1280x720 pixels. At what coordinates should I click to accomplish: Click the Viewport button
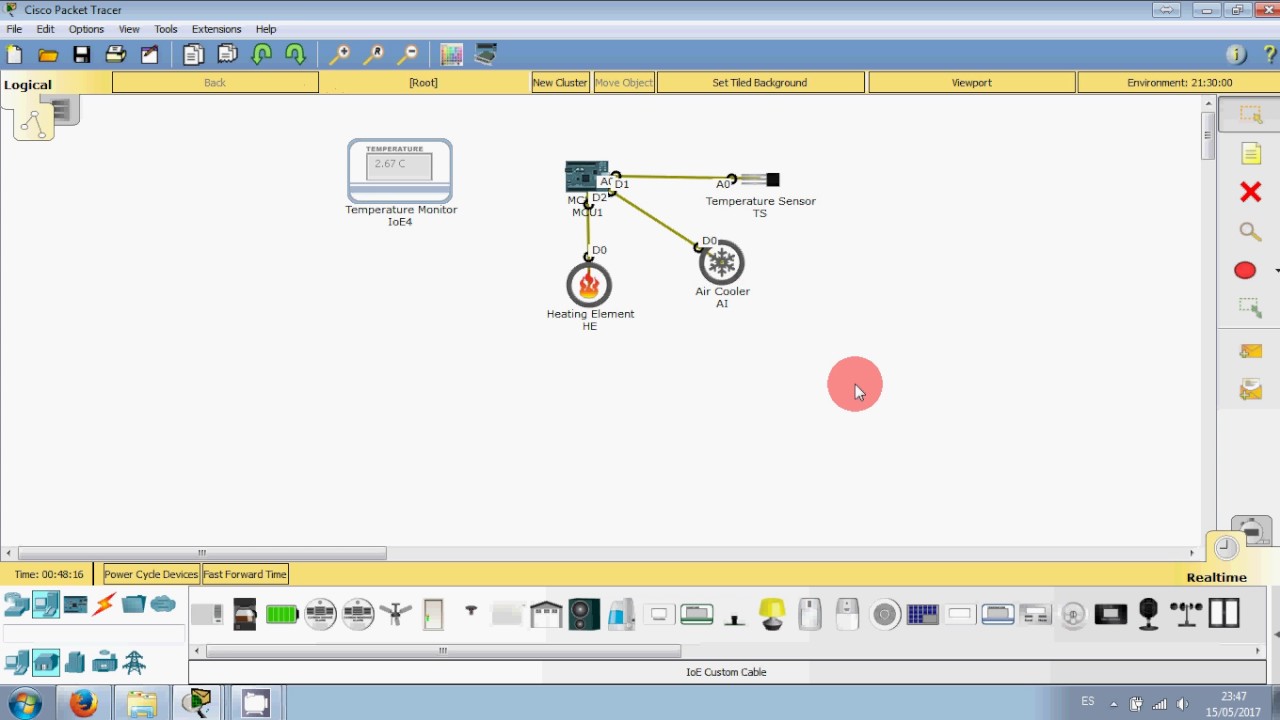[x=972, y=83]
